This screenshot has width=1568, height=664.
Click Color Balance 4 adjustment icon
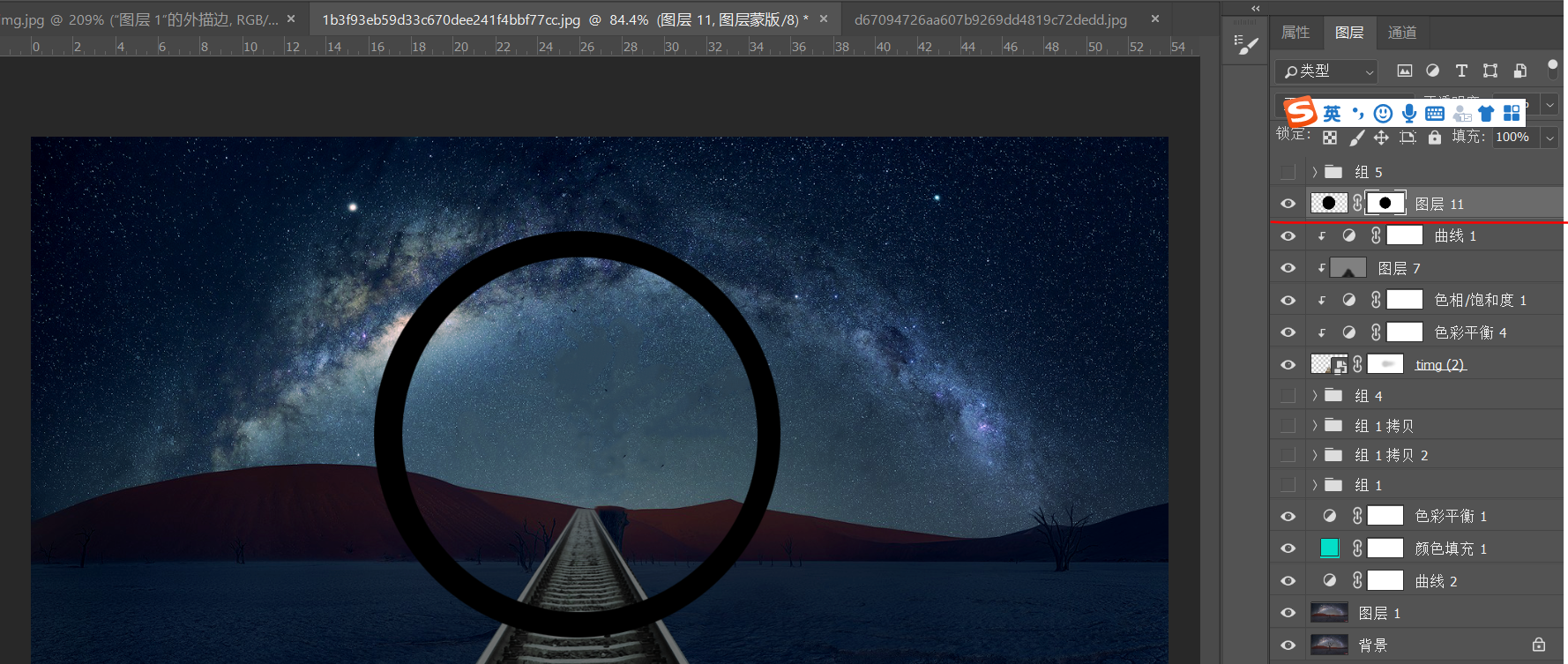pos(1348,332)
